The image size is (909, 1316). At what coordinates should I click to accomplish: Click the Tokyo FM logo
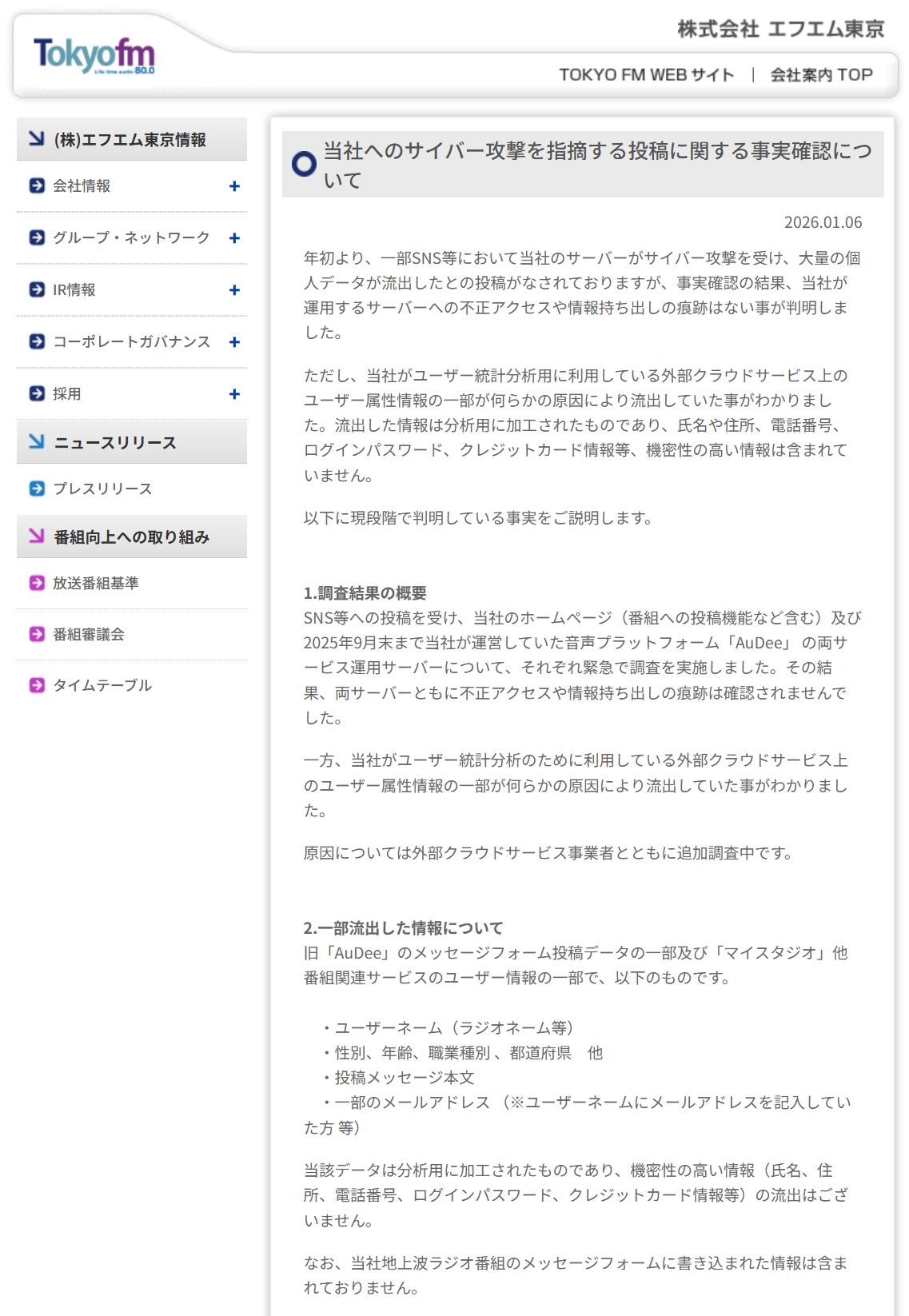click(94, 55)
